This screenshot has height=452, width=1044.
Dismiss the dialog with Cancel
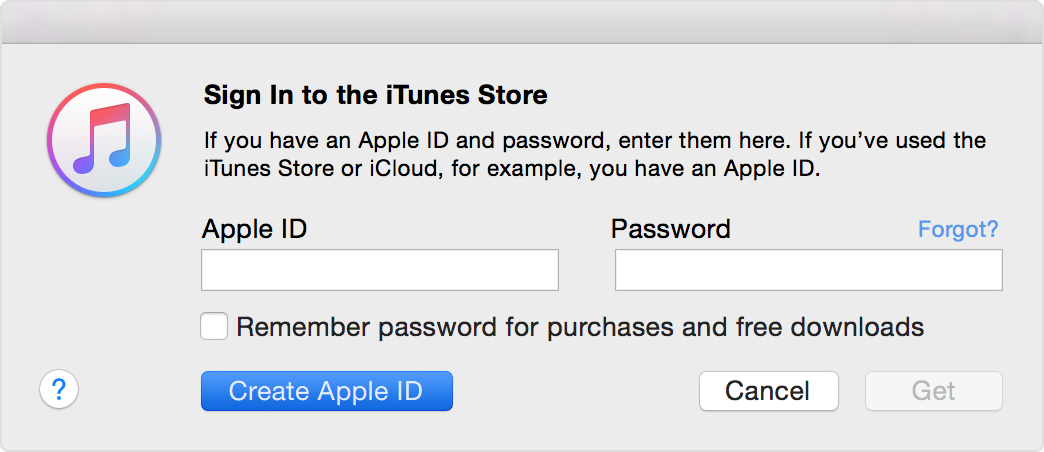768,391
